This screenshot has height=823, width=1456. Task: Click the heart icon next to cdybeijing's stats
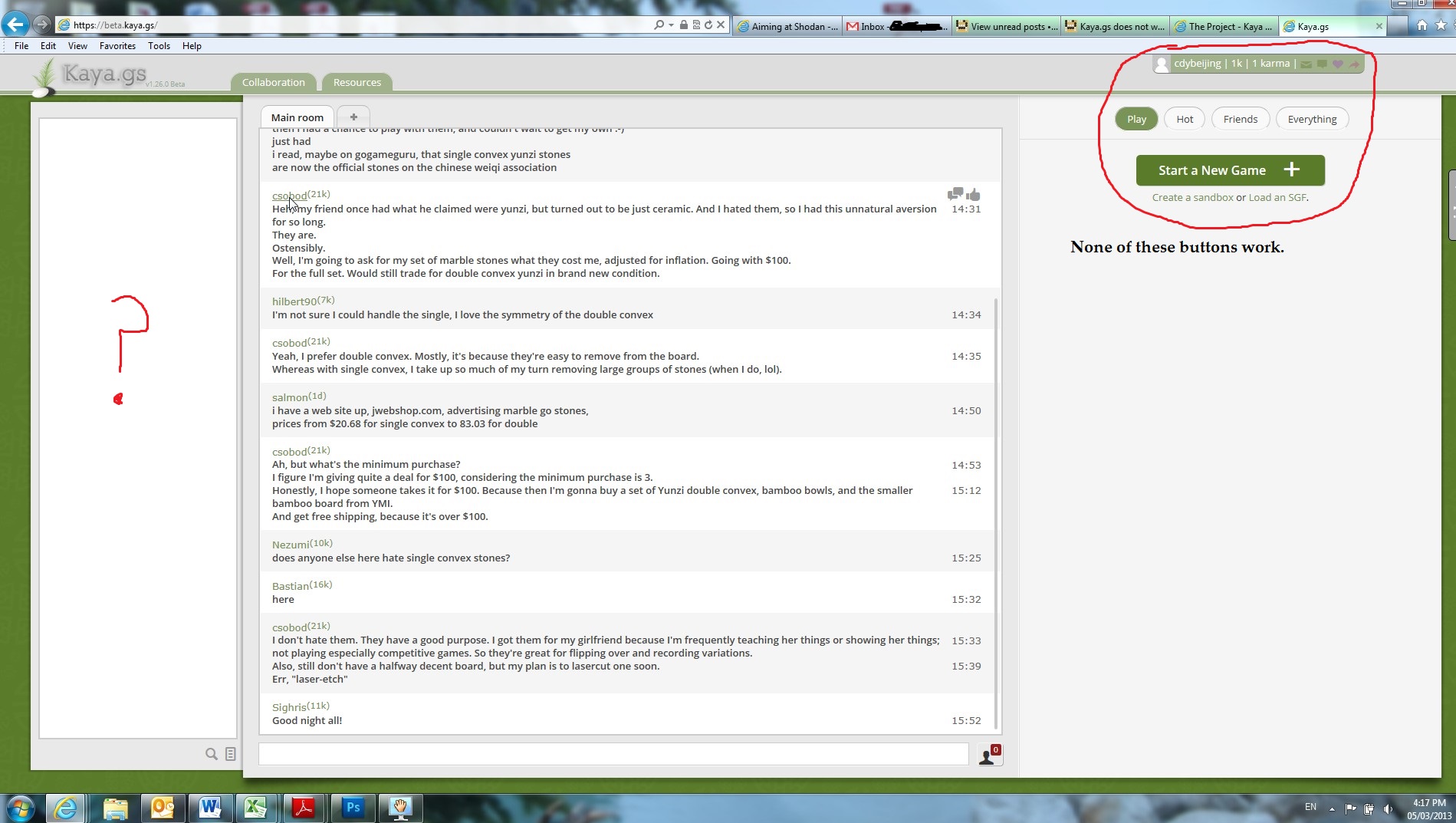click(x=1339, y=64)
